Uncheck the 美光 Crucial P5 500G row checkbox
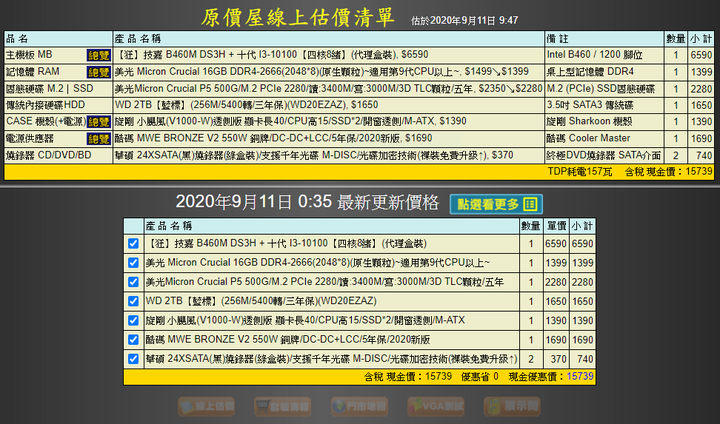 133,282
